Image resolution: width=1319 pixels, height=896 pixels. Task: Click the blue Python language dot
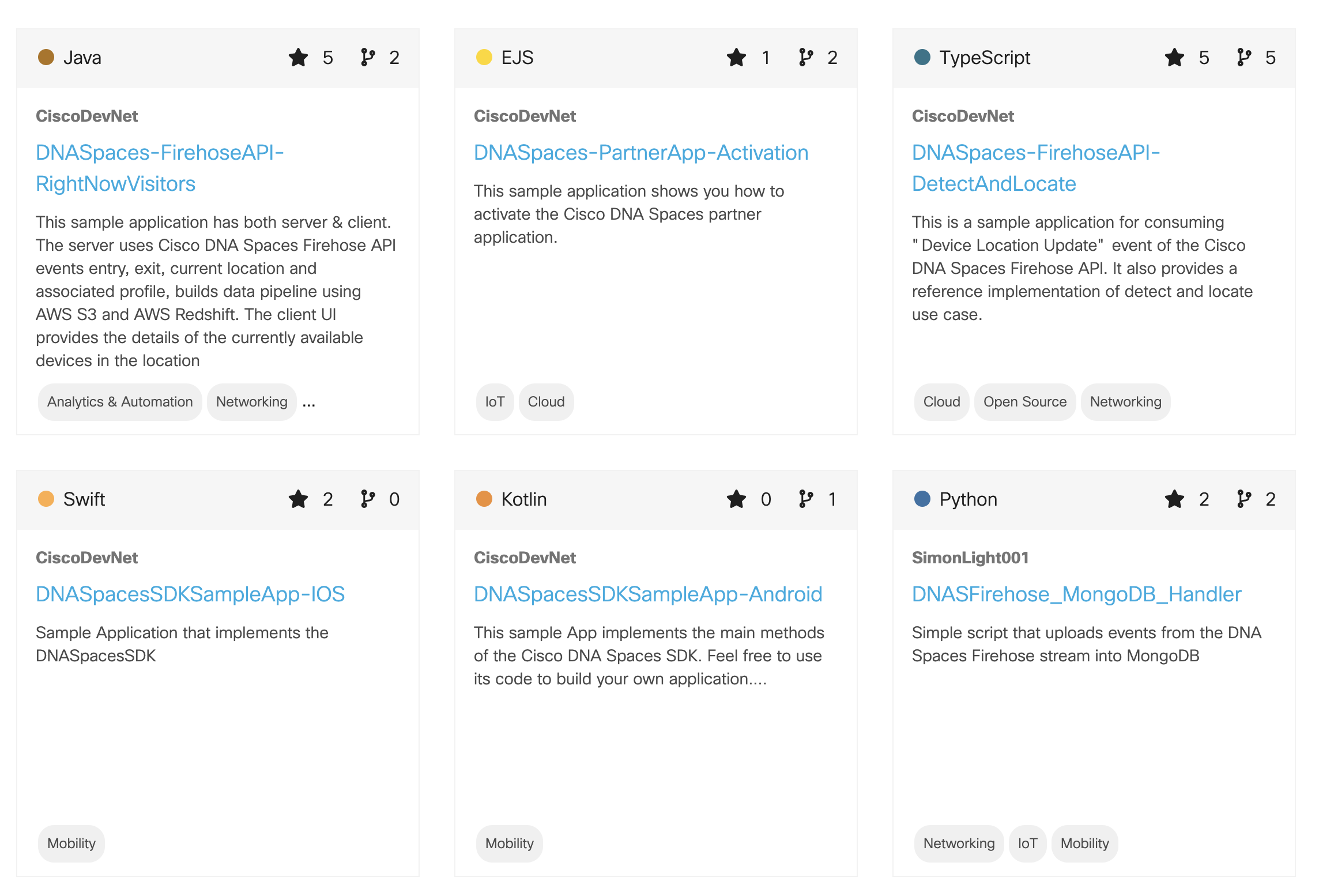922,499
